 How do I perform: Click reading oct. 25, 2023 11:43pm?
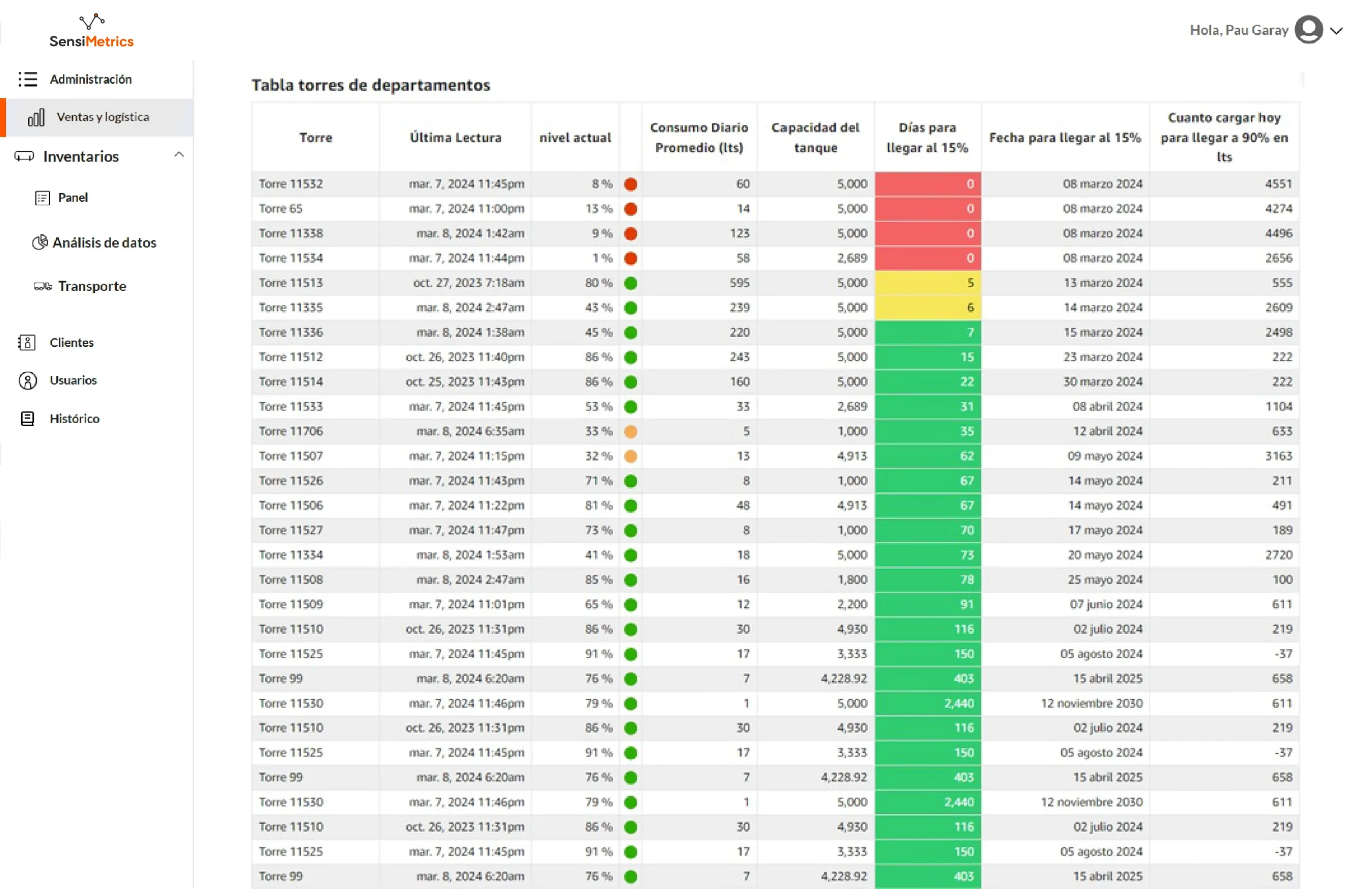coord(465,382)
